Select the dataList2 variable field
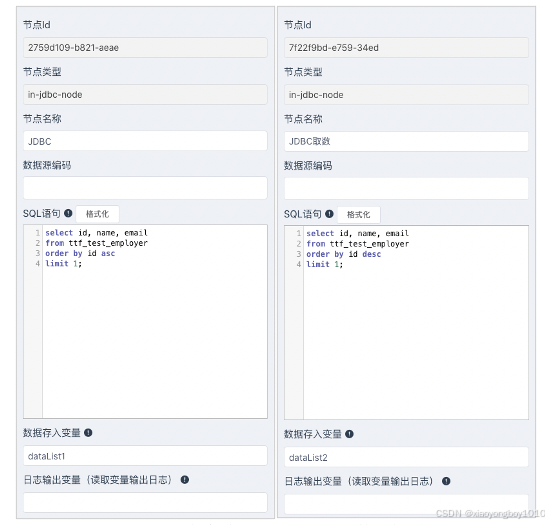549x525 pixels. pyautogui.click(x=406, y=457)
